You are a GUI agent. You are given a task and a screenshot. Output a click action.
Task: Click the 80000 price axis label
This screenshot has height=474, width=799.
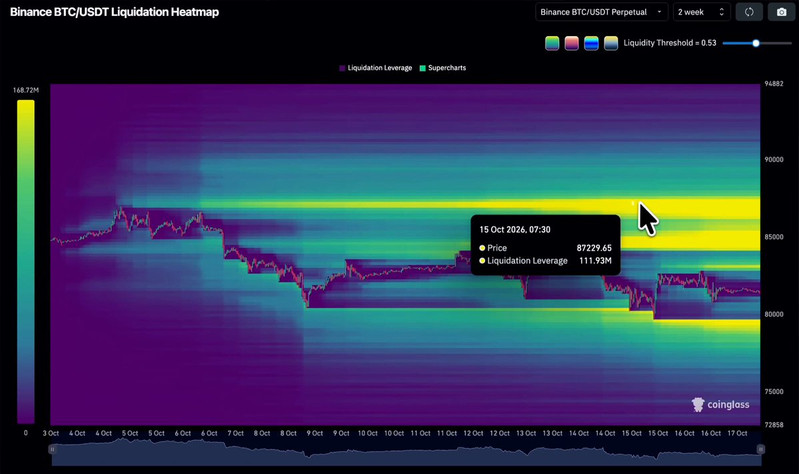pyautogui.click(x=774, y=314)
